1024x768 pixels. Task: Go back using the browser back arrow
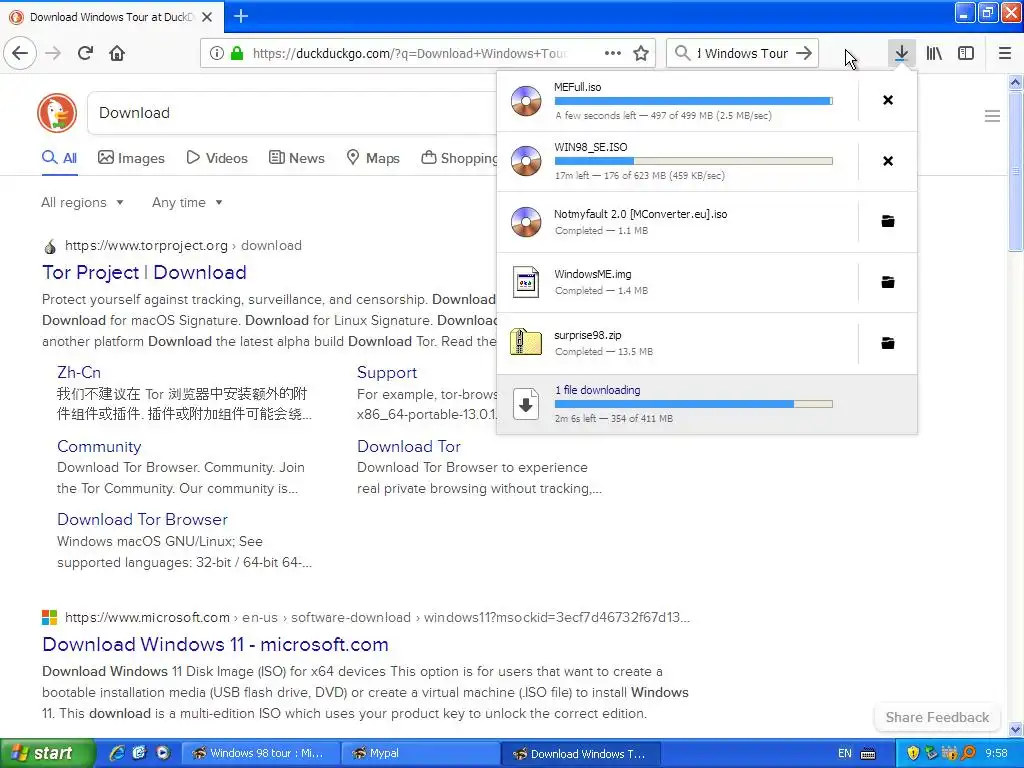coord(20,53)
